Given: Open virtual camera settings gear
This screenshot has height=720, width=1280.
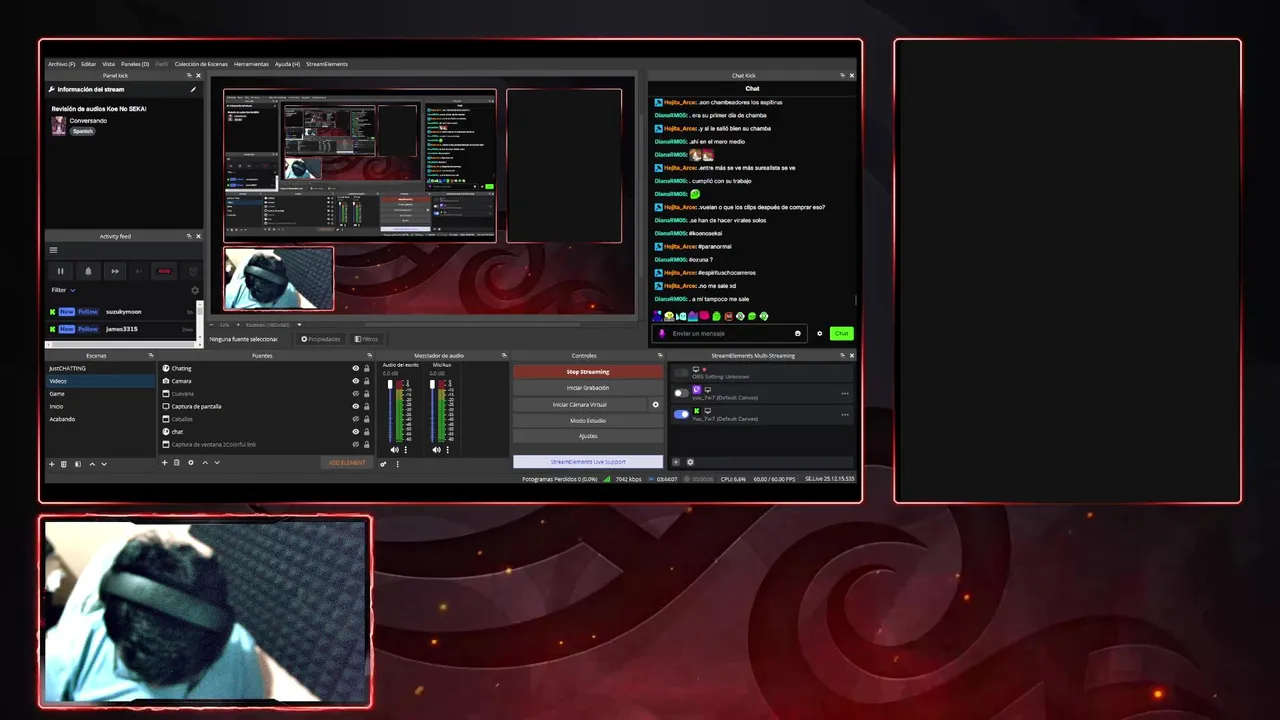Looking at the screenshot, I should coord(656,405).
